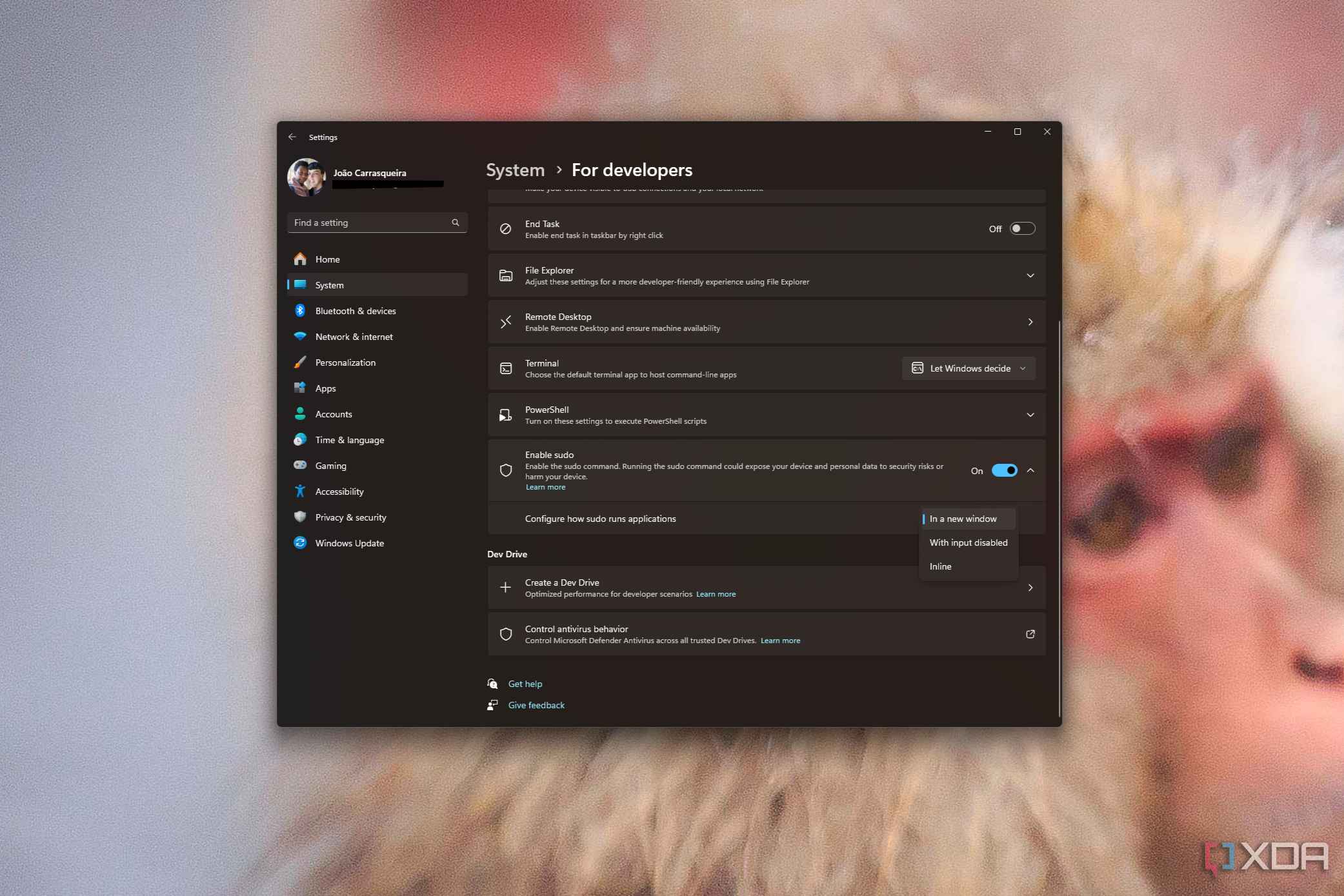Select the Personalization paintbrush icon

(300, 363)
